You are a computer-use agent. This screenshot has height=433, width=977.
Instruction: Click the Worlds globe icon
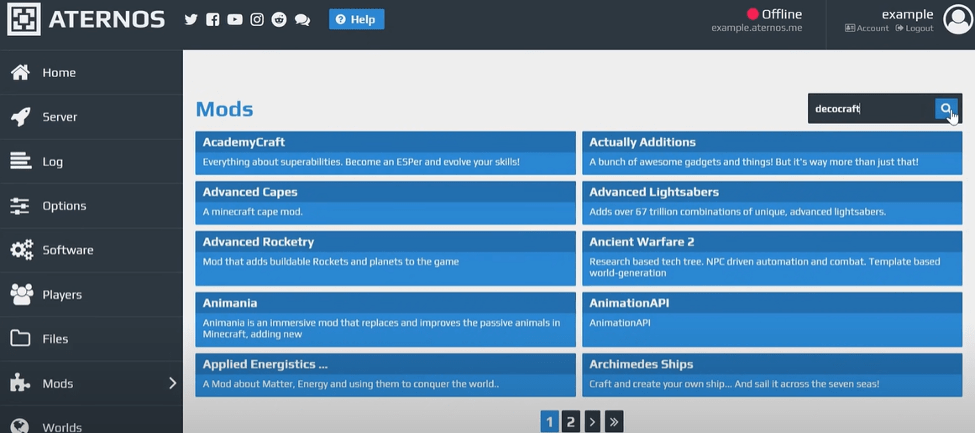[x=21, y=426]
